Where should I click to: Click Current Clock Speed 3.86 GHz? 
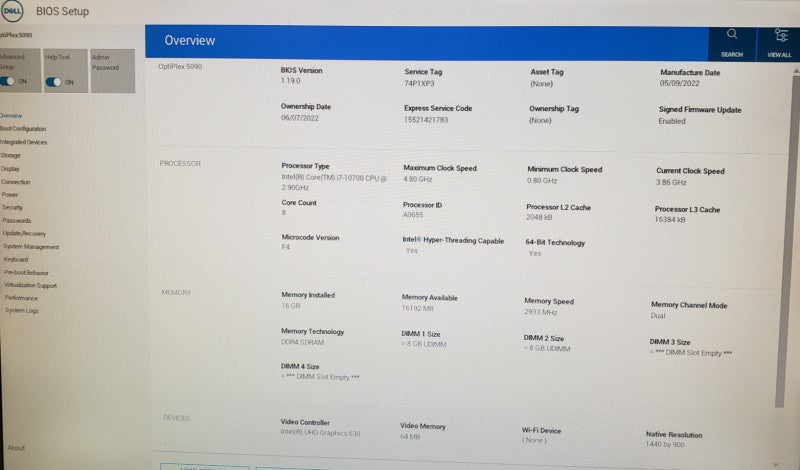(x=671, y=182)
